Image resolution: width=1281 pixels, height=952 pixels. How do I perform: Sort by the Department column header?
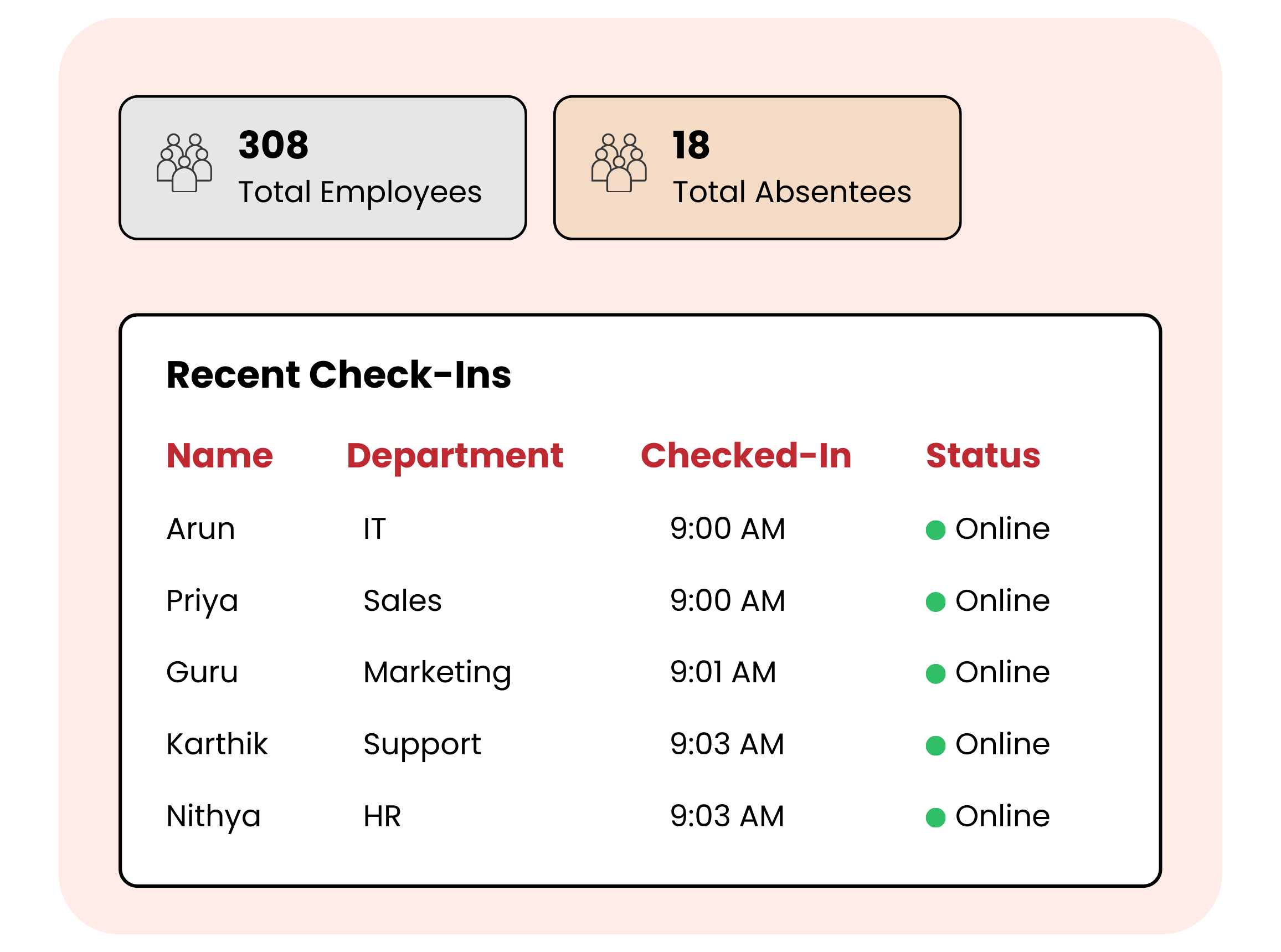455,456
